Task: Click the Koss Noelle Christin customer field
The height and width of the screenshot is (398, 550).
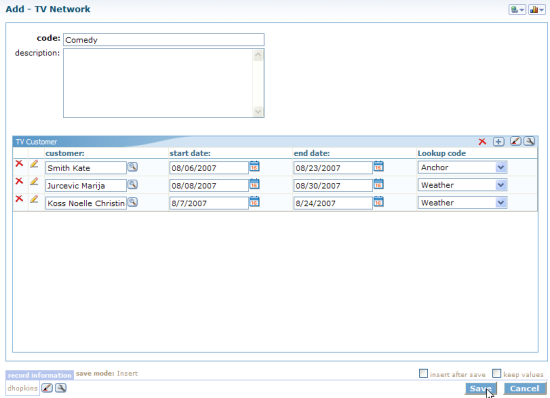Action: coord(86,203)
